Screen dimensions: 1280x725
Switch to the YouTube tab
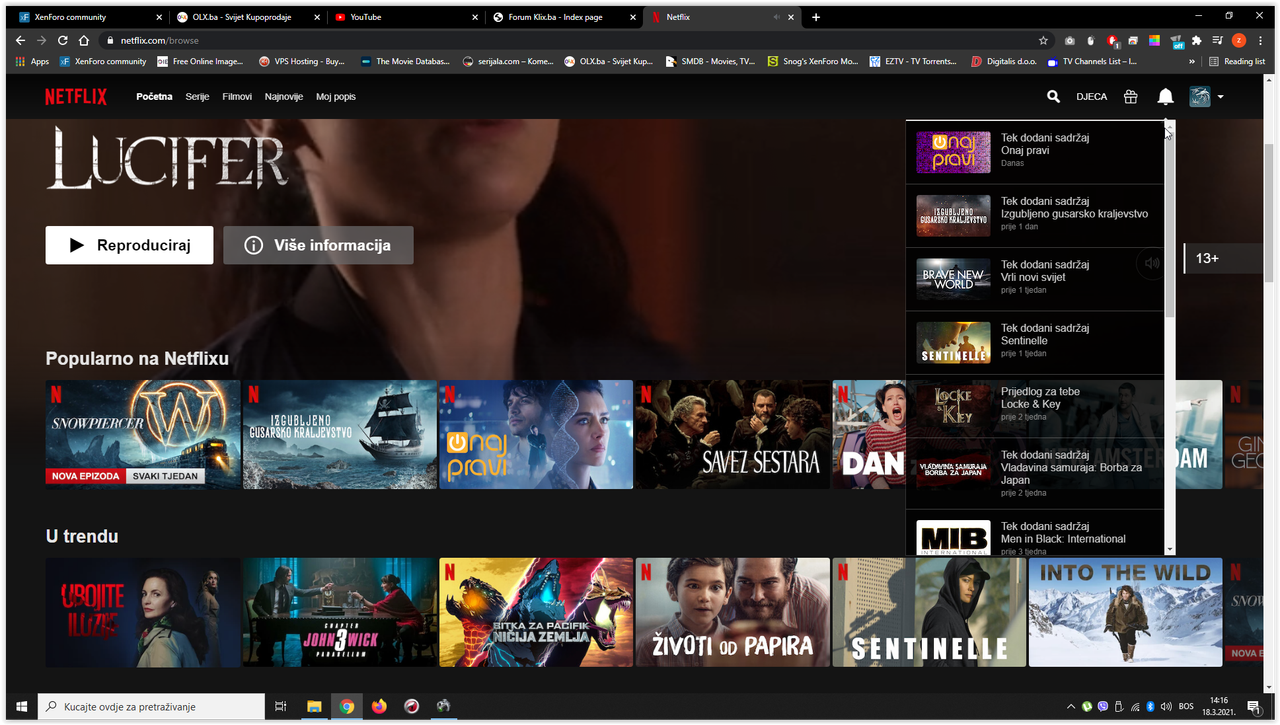404,17
